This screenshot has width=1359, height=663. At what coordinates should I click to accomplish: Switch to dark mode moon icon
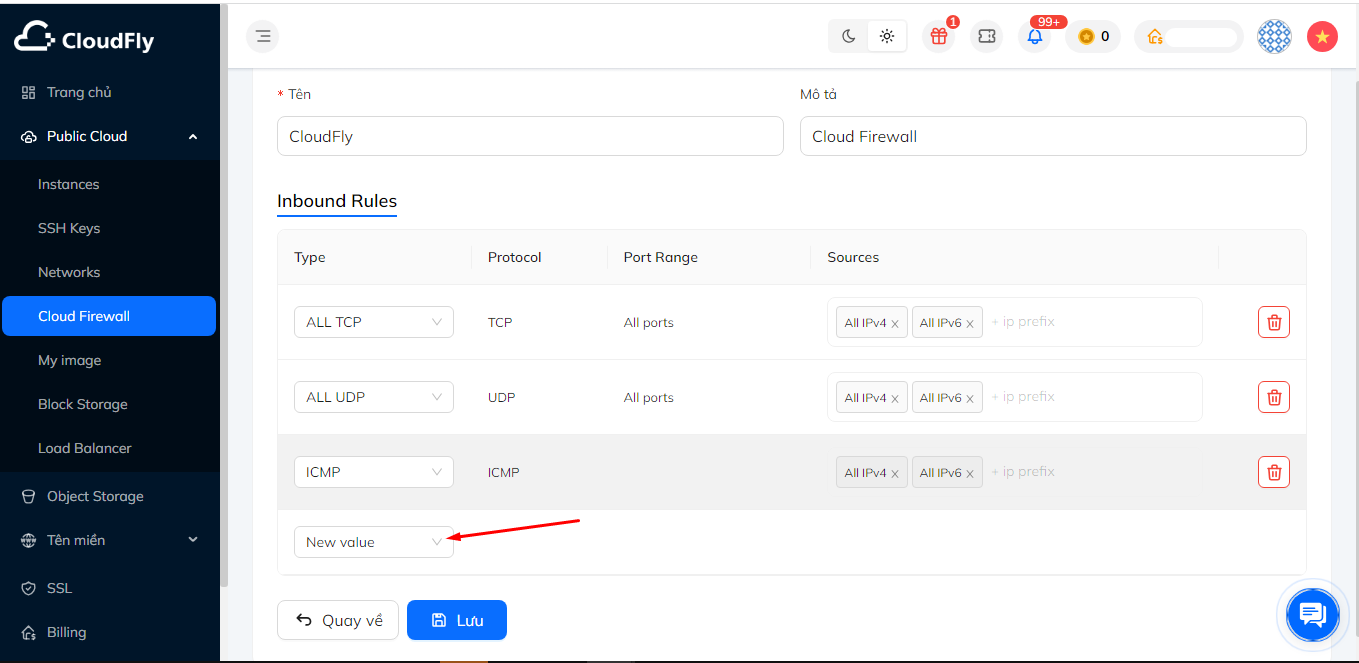(848, 37)
